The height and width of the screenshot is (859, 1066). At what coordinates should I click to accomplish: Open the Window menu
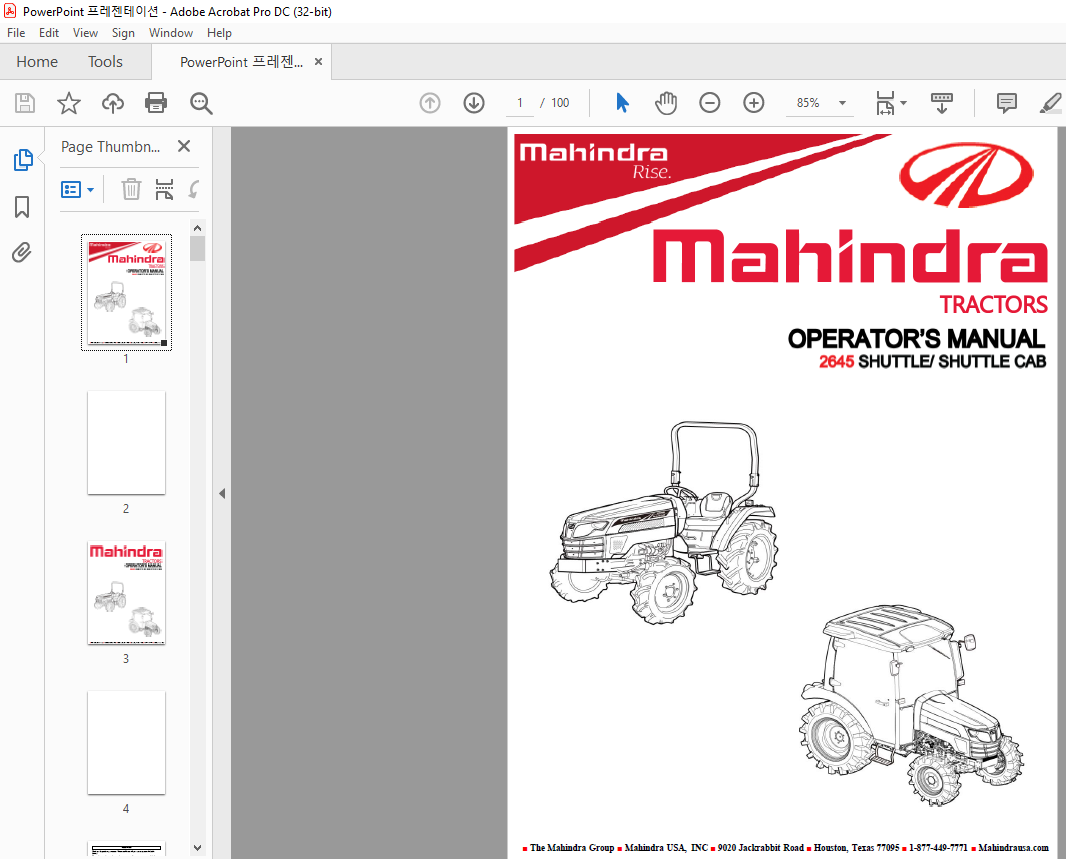[x=171, y=33]
